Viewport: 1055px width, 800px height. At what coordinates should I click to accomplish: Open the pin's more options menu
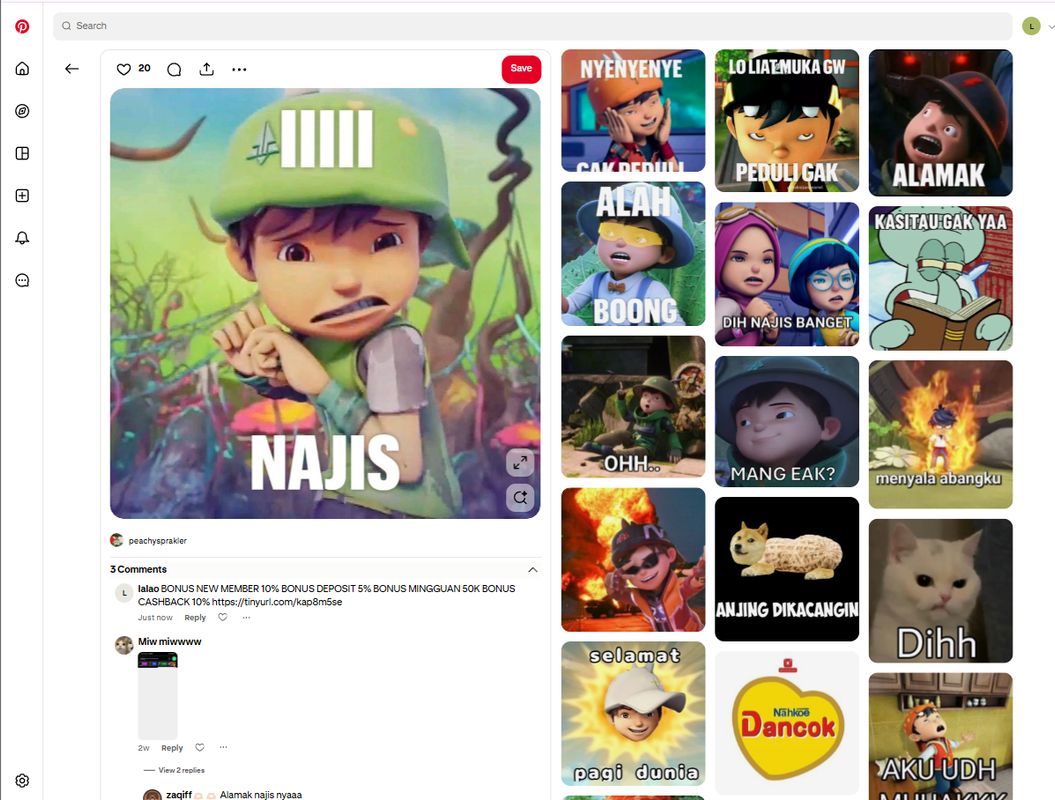pyautogui.click(x=239, y=69)
